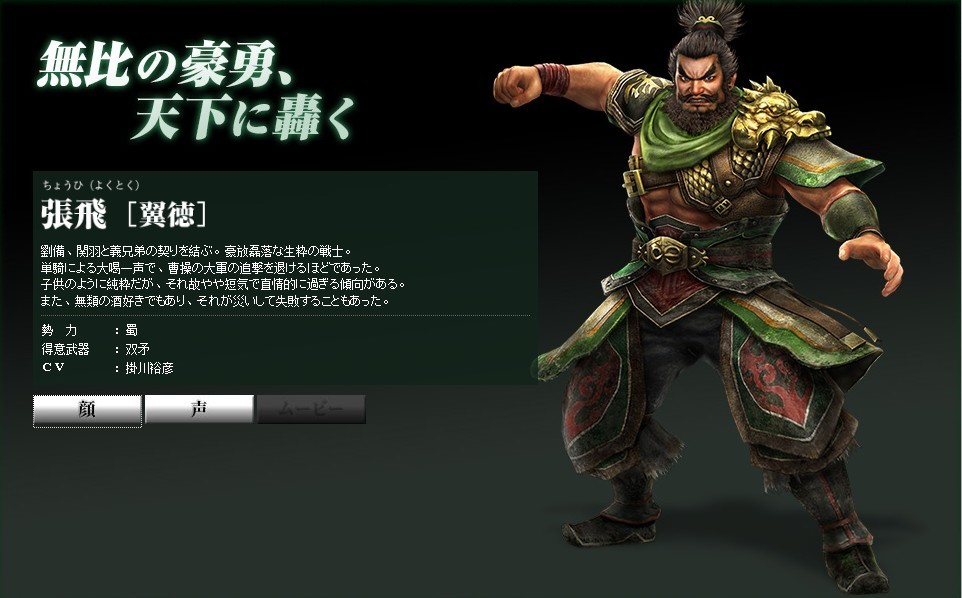The width and height of the screenshot is (962, 598).
Task: Click the character's topknot hair ornament
Action: [x=707, y=22]
